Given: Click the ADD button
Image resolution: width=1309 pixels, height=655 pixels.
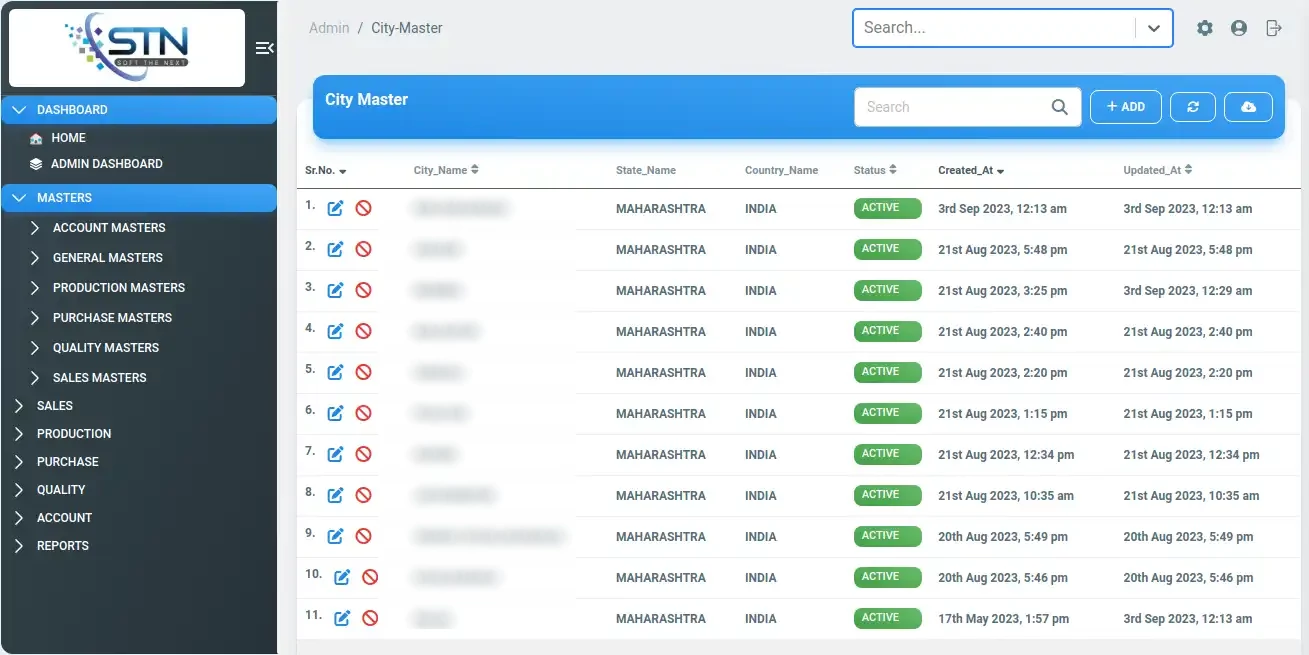Looking at the screenshot, I should point(1125,107).
